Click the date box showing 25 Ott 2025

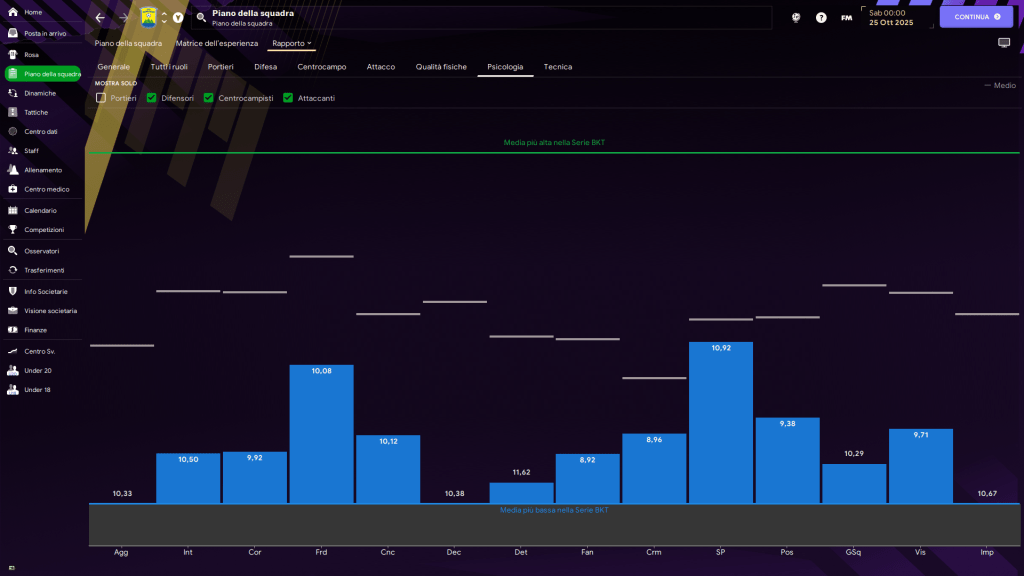[892, 17]
